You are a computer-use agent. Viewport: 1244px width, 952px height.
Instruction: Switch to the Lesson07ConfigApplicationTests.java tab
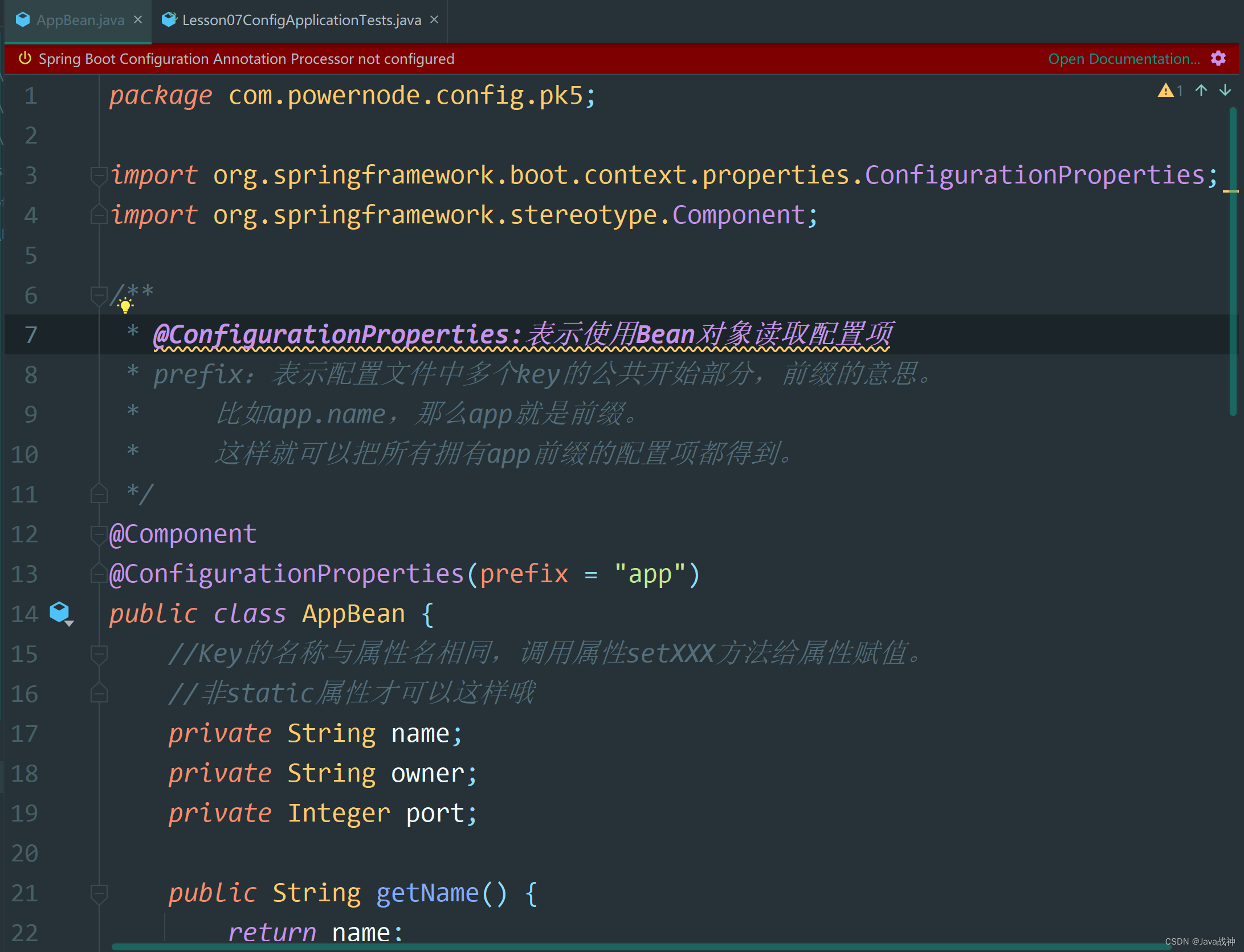tap(301, 21)
